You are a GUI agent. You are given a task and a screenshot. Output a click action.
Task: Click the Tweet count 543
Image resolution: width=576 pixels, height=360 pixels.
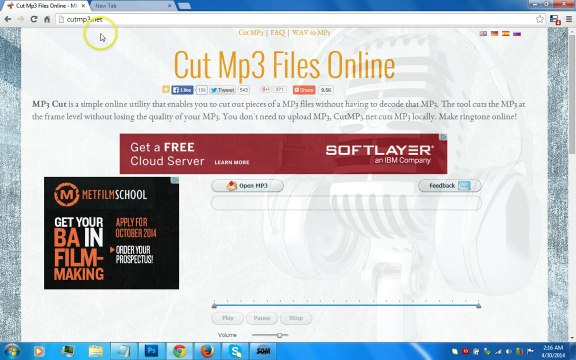(x=244, y=90)
